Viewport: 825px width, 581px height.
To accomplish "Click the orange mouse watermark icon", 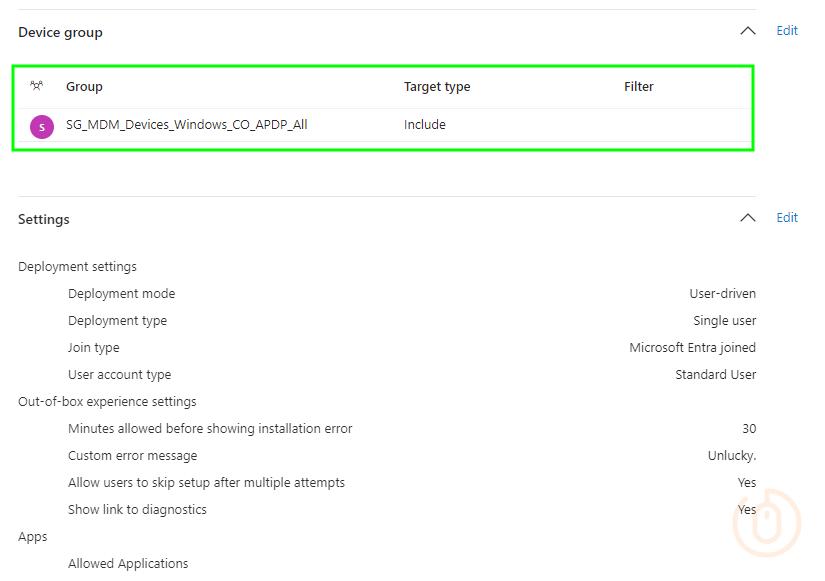I will [x=767, y=522].
